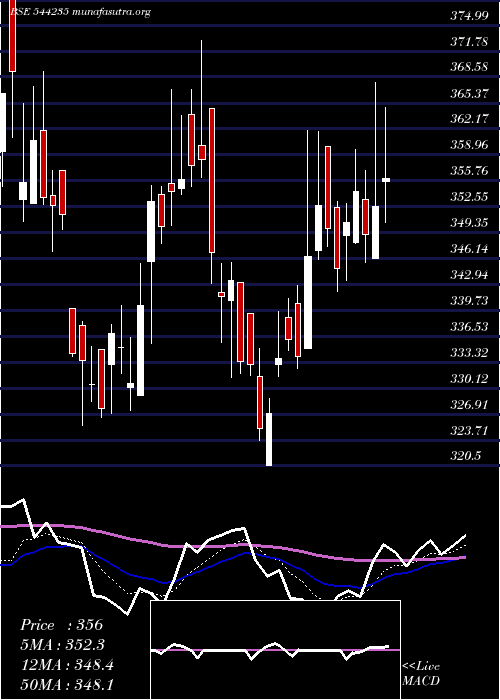The width and height of the screenshot is (500, 700).
Task: Select the 342.94 price axis label
Action: tap(469, 275)
